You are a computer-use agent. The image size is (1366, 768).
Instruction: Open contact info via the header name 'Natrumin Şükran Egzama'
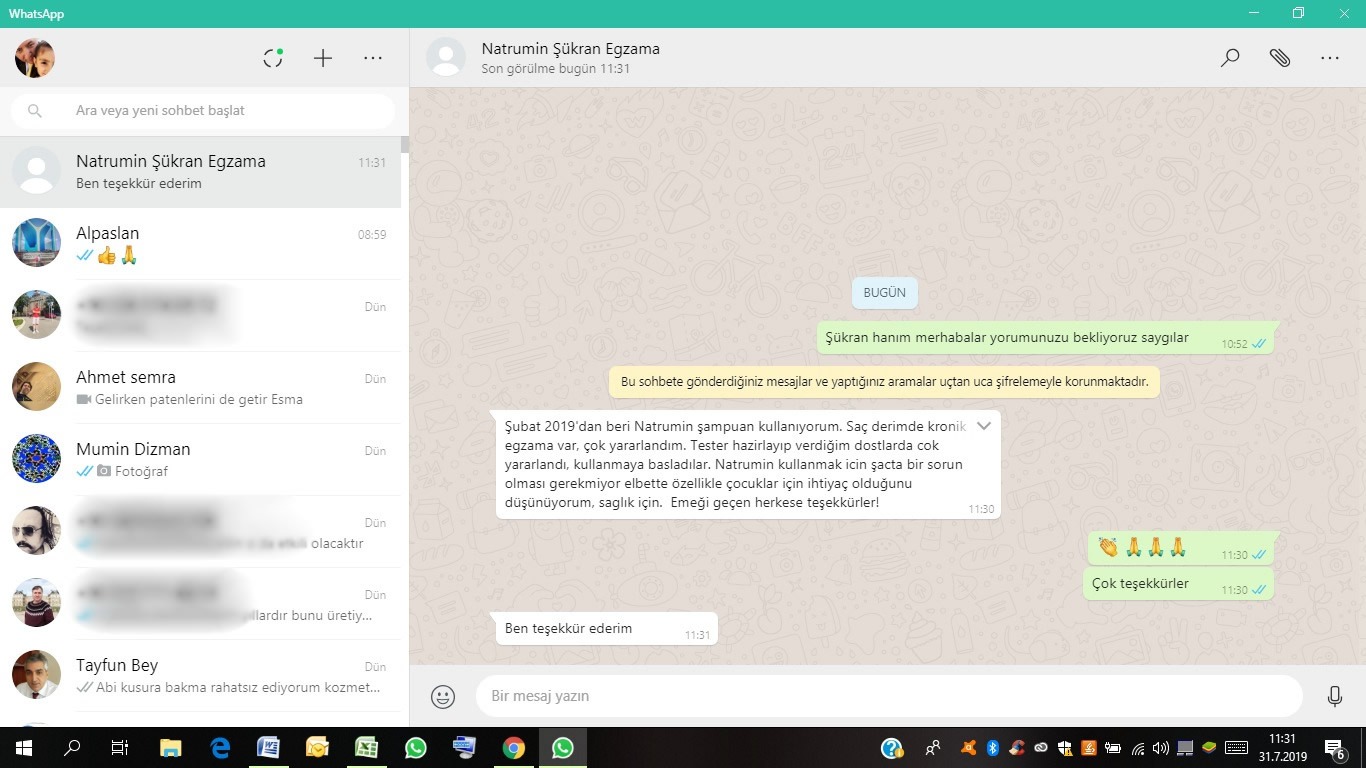coord(570,49)
